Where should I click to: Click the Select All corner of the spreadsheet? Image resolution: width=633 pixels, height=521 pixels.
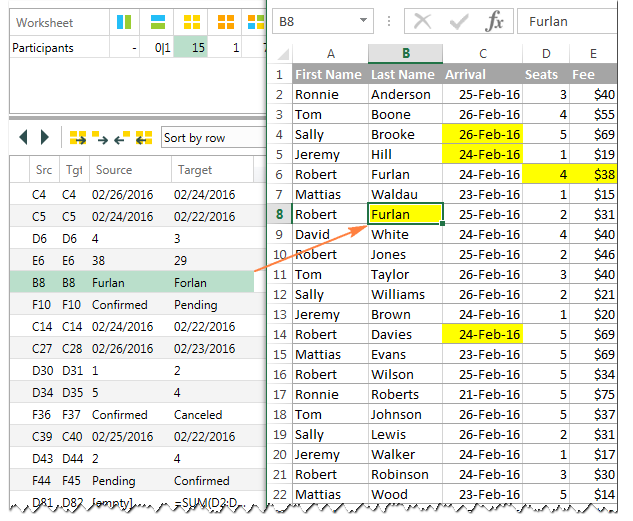[x=280, y=54]
